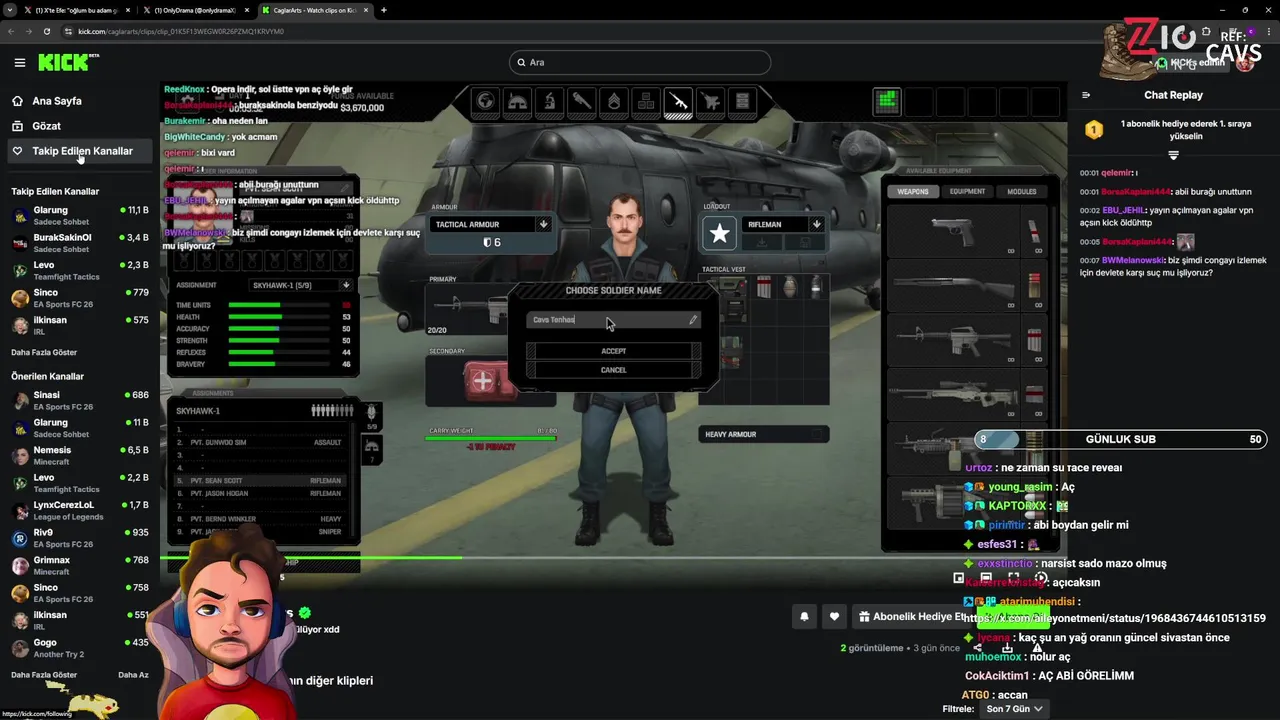Click the green video progress bar

pyautogui.click(x=312, y=558)
